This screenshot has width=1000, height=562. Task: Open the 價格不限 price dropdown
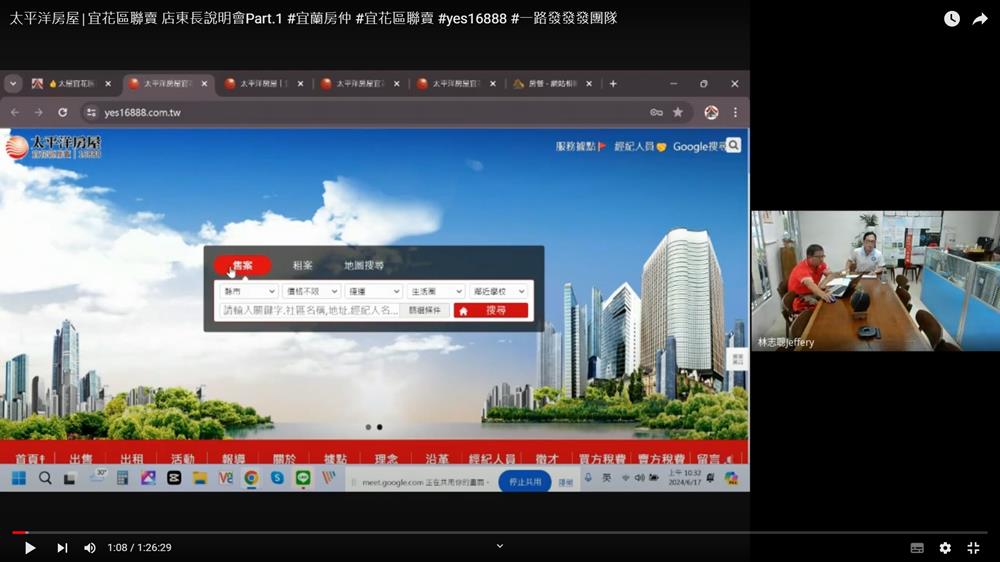311,291
